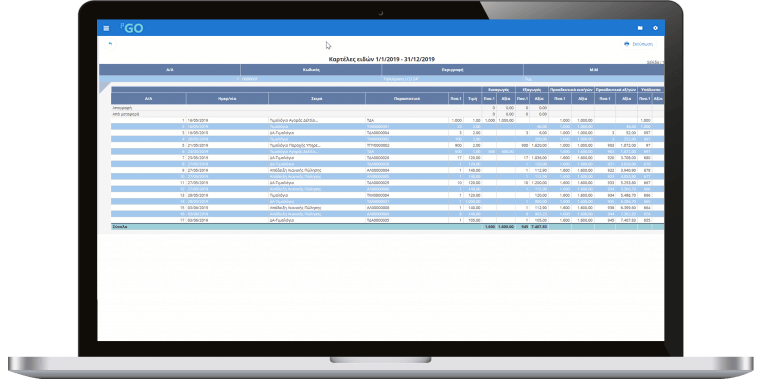The height and width of the screenshot is (379, 768).
Task: Select row 17 ΔΑ-Τιμολόγιο dated 03/06/2019
Action: 387,220
